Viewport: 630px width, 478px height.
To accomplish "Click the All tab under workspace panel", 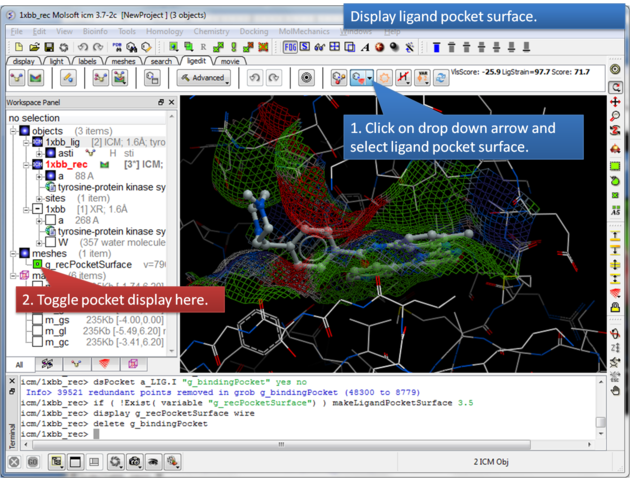I will (18, 365).
